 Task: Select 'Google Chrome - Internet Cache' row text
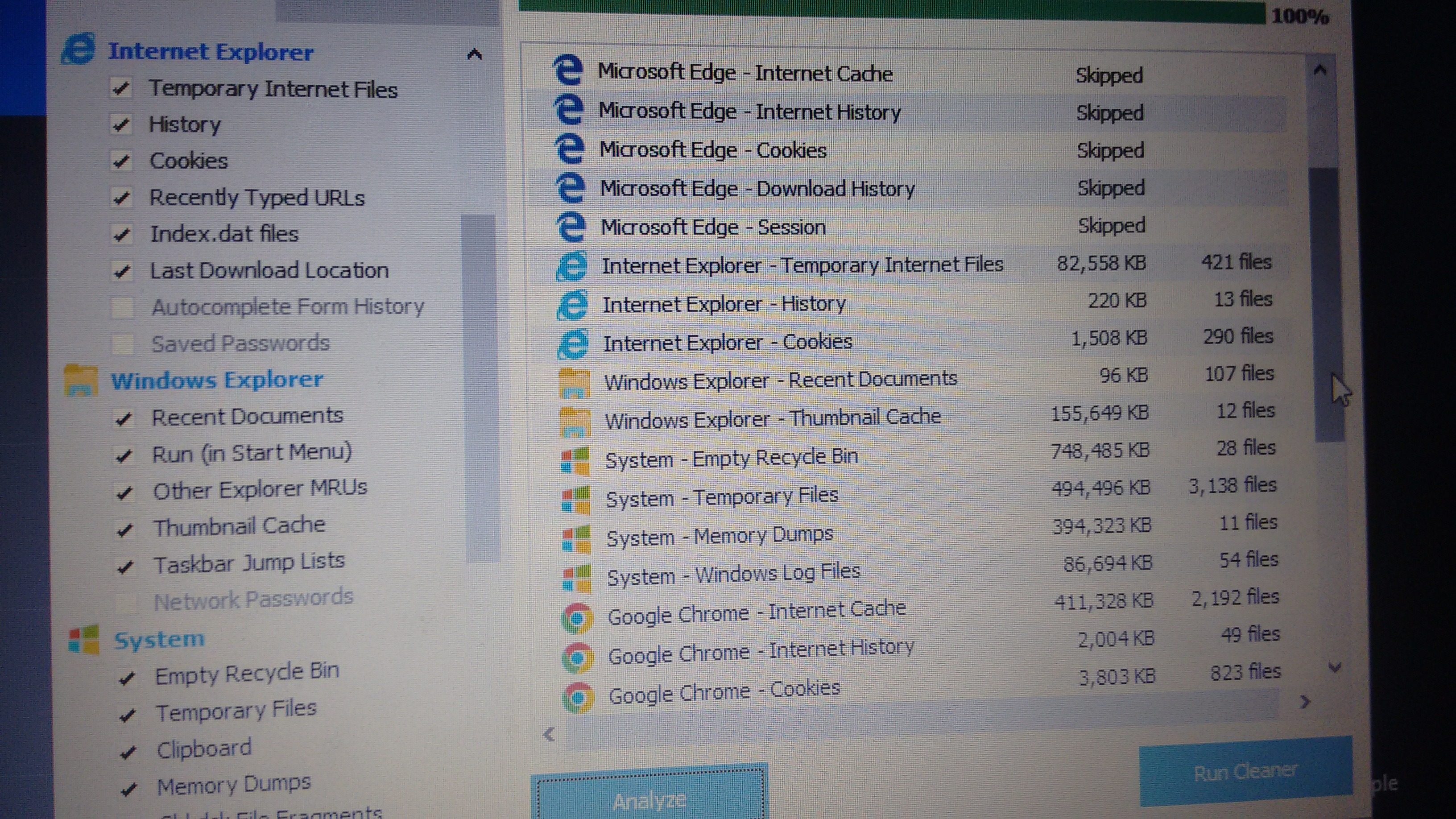(757, 612)
